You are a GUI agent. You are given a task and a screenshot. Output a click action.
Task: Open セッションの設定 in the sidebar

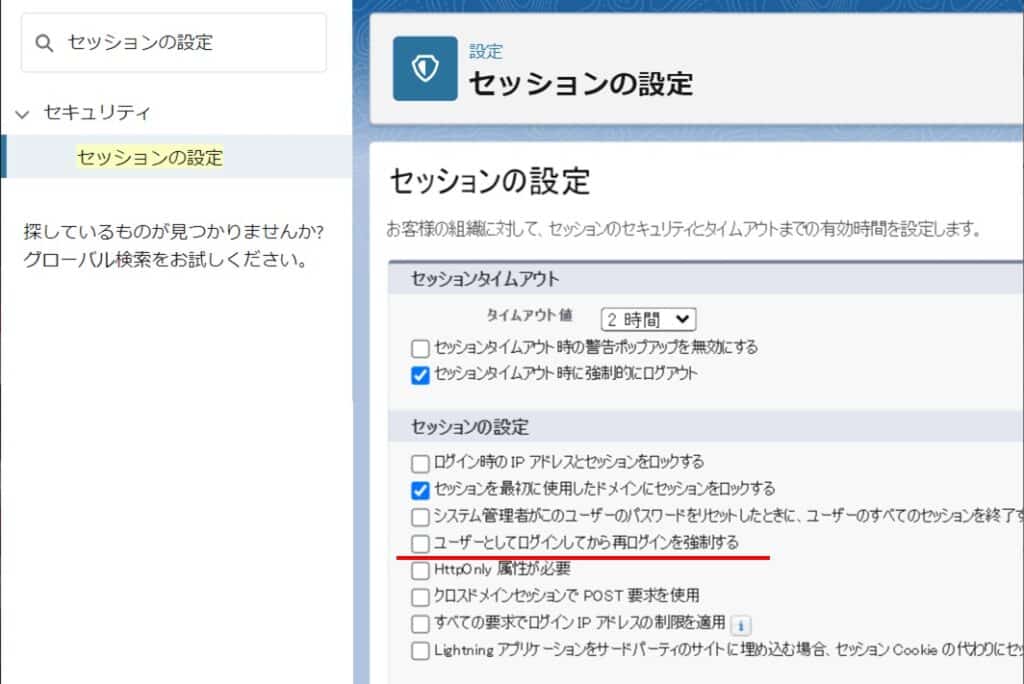[x=150, y=157]
